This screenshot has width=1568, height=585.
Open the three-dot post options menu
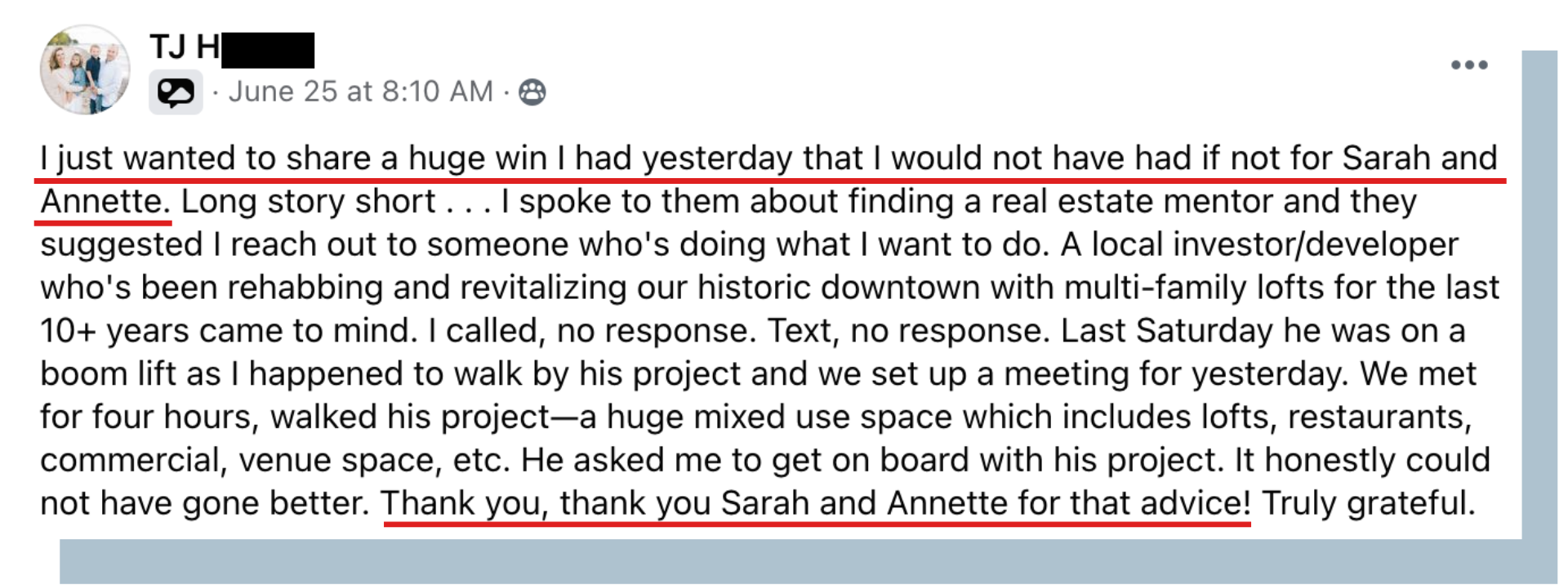pyautogui.click(x=1469, y=65)
